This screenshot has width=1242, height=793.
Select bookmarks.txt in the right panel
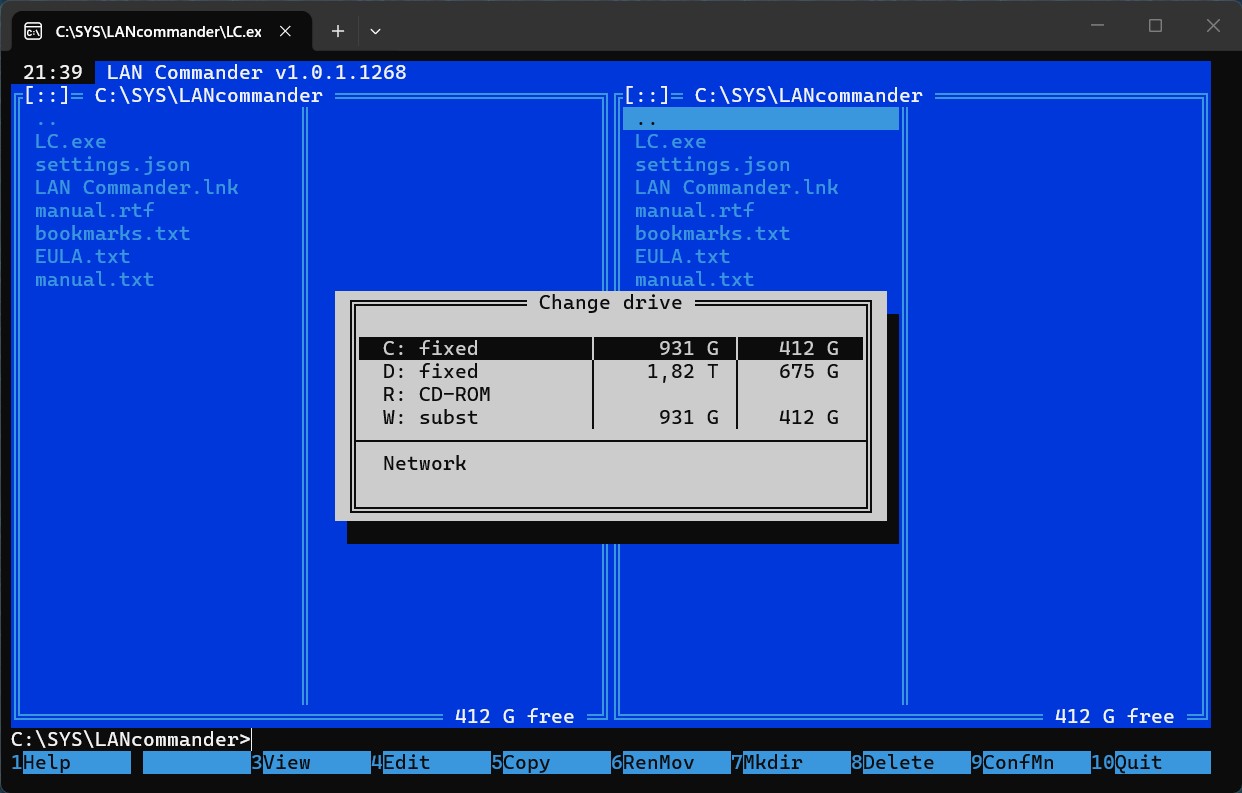coord(713,234)
